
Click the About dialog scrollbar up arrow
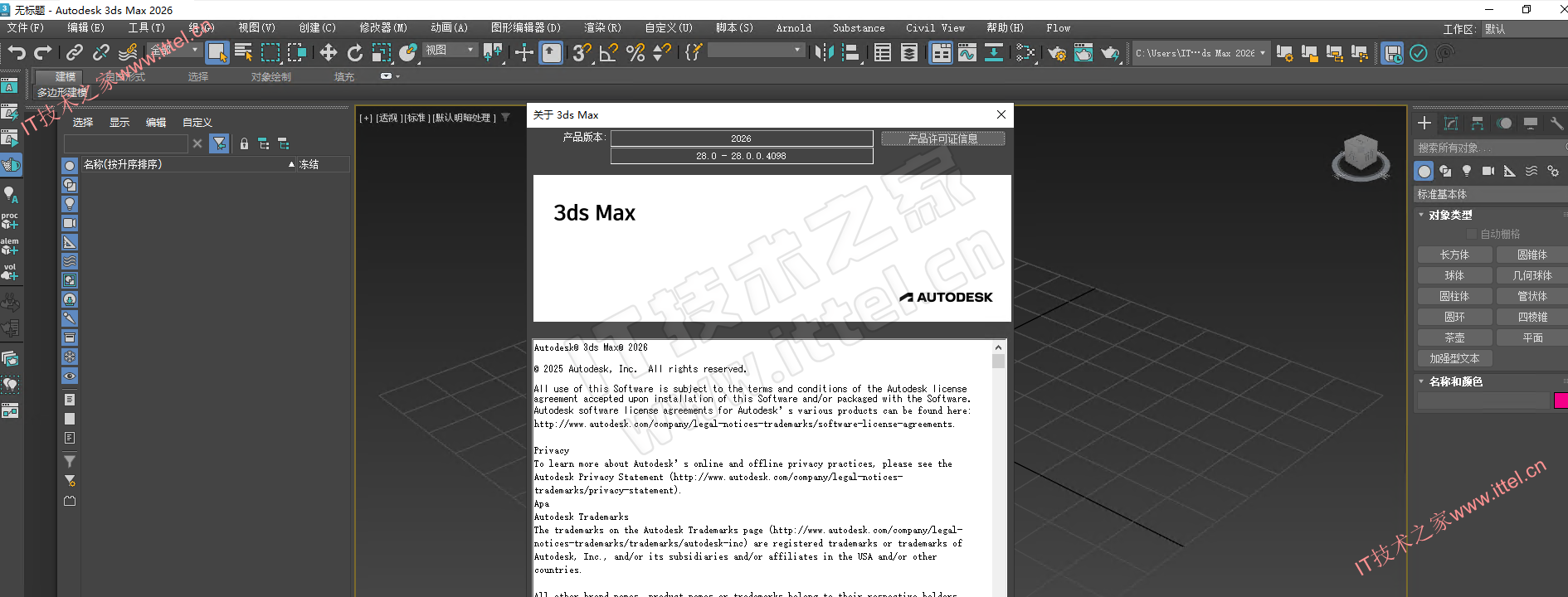point(998,347)
